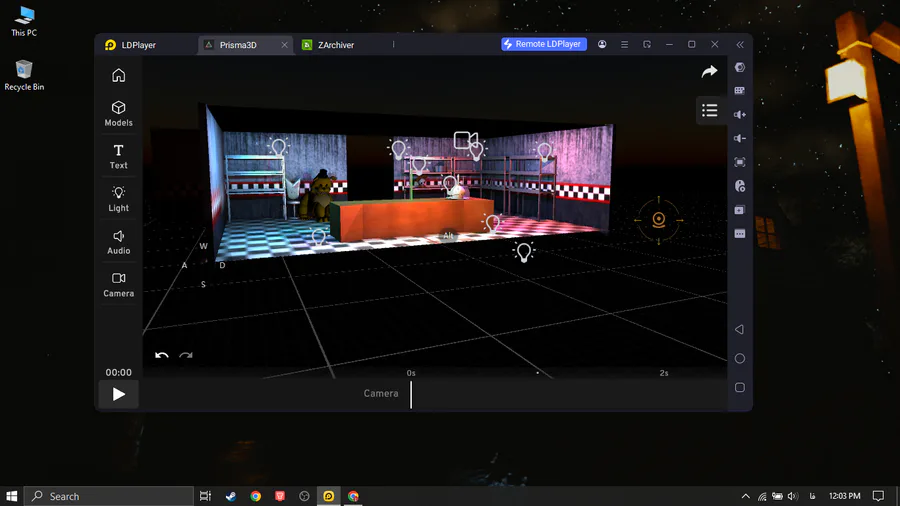The height and width of the screenshot is (506, 900).
Task: Close the Prisma3D tab
Action: (x=284, y=45)
